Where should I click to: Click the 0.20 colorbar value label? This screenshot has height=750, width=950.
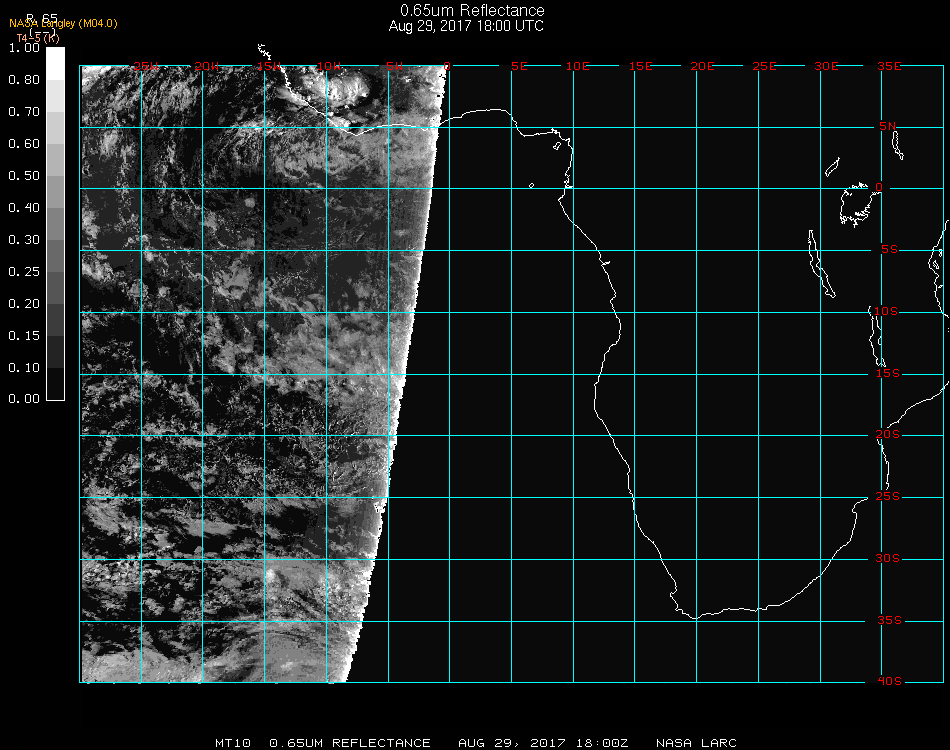click(24, 304)
